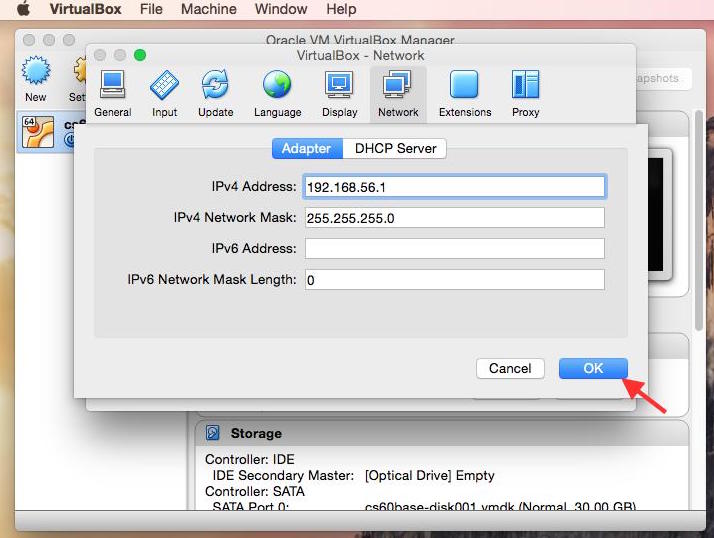714x538 pixels.
Task: Switch to the DHCP Server tab
Action: (395, 149)
